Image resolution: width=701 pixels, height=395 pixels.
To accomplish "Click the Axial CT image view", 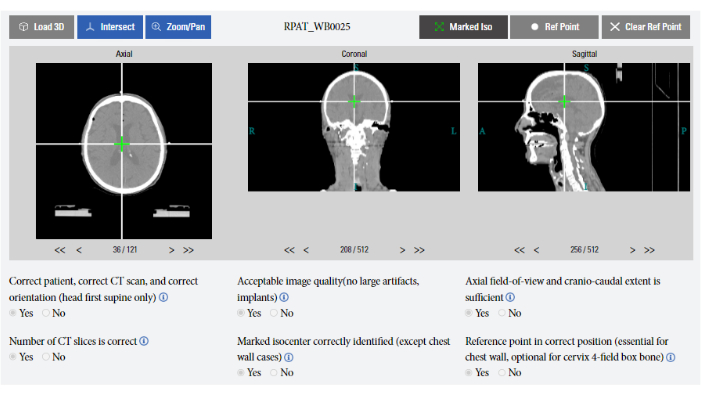I will 124,151.
